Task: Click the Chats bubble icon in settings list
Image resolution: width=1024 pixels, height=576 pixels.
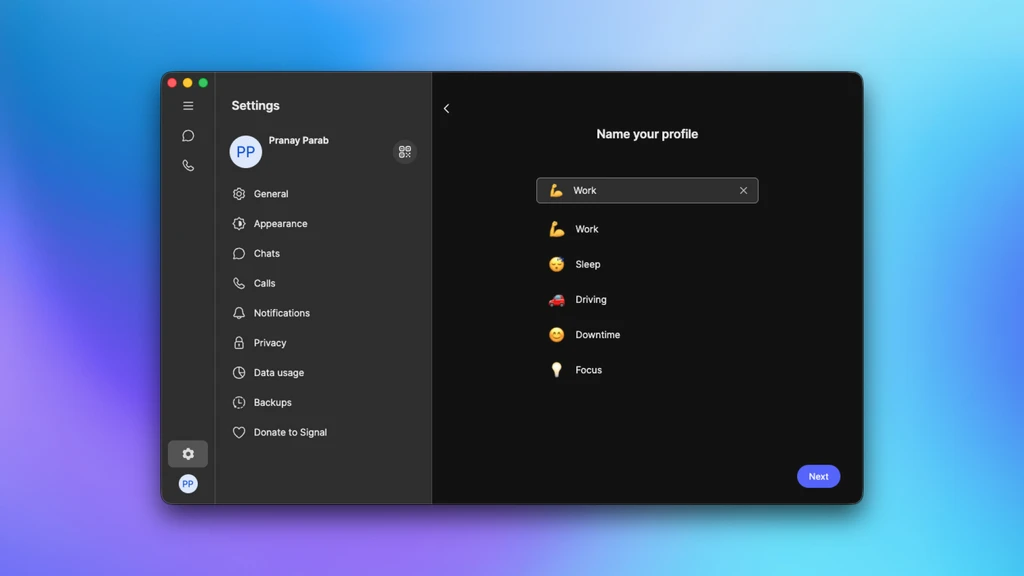Action: pos(239,253)
